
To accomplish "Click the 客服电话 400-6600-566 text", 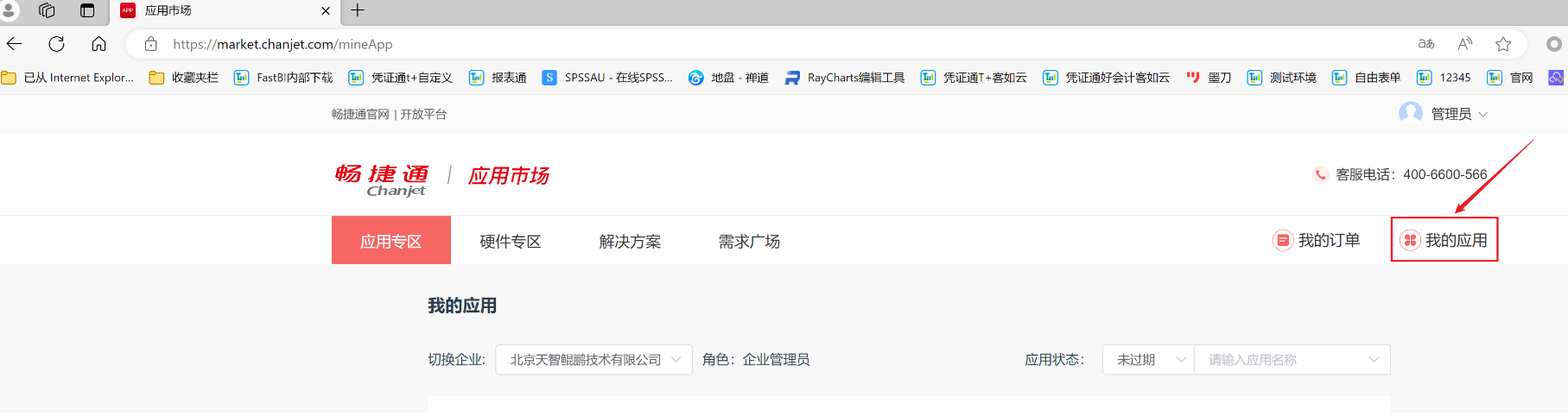I will [x=1412, y=174].
